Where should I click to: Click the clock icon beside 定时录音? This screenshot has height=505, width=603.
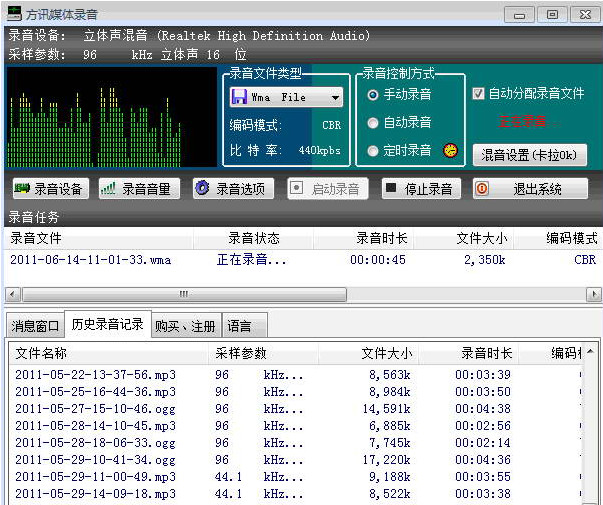pyautogui.click(x=450, y=150)
